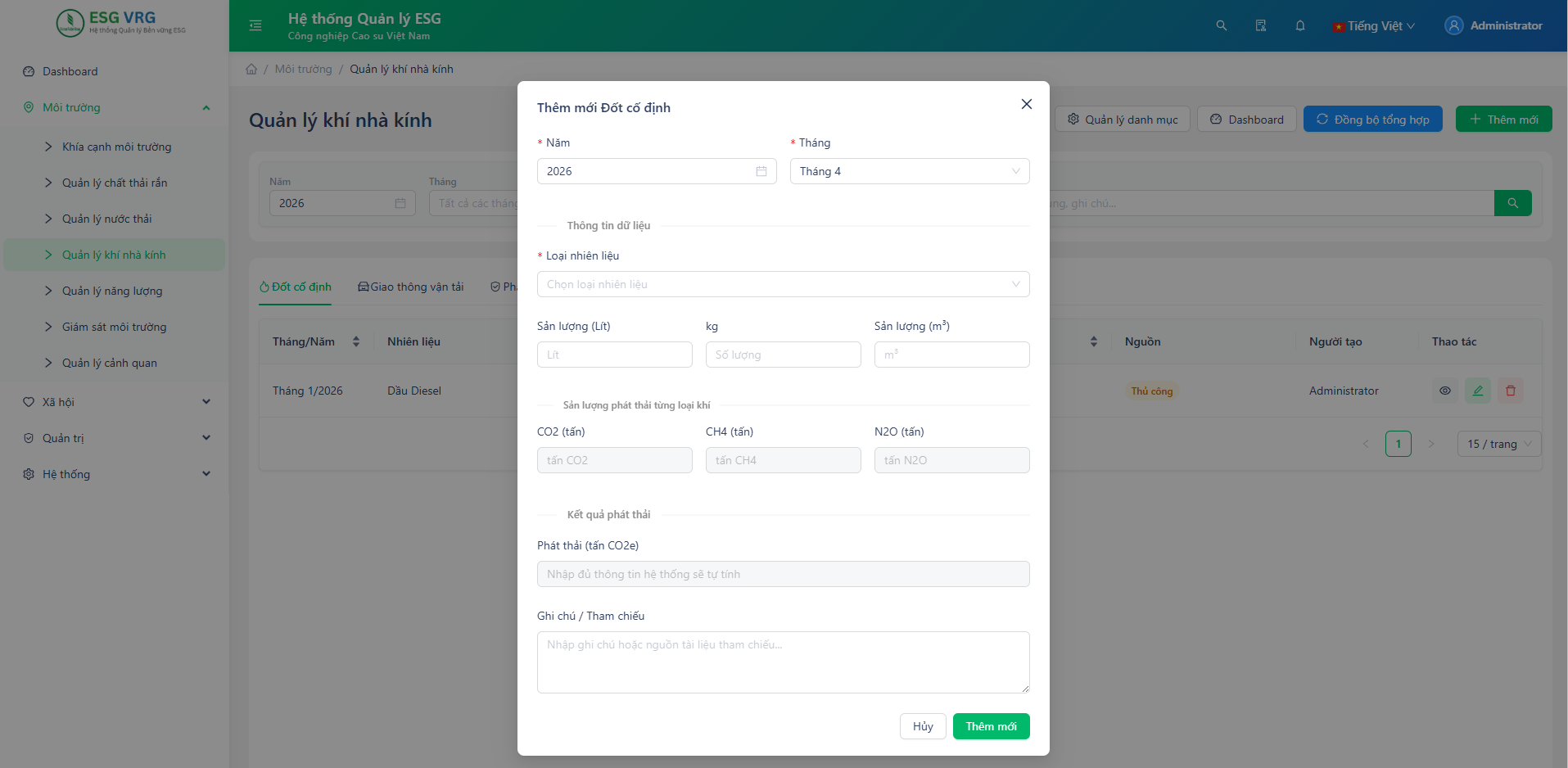Focus the Ghi chú / Tham chiếu textarea

coord(784,662)
